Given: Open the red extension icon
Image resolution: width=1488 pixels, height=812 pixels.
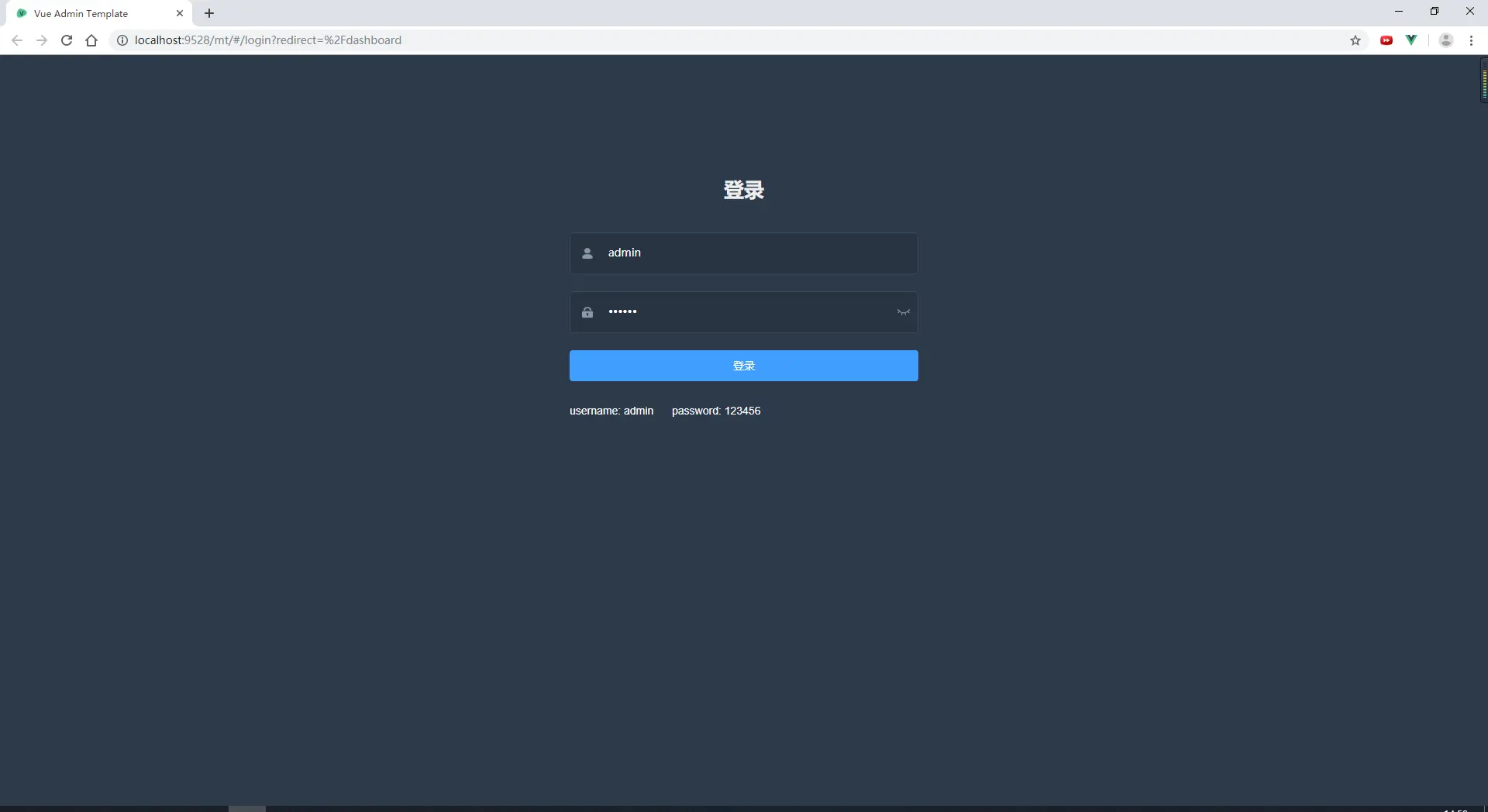Looking at the screenshot, I should click(x=1386, y=40).
